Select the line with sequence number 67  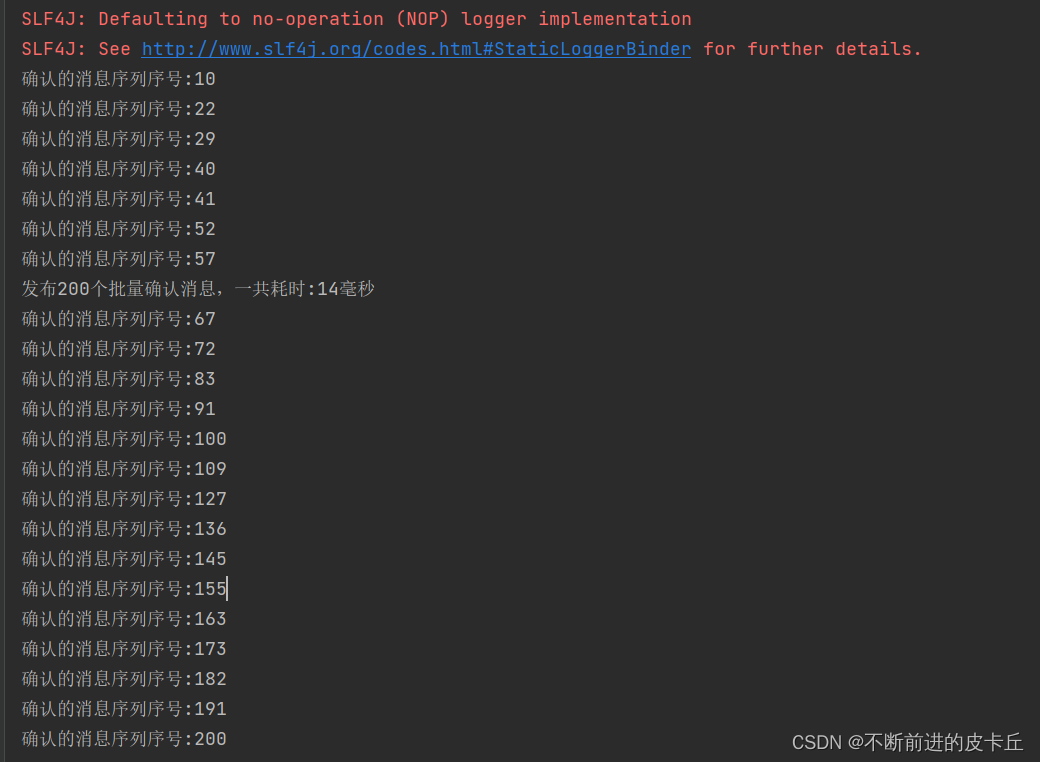tap(118, 319)
